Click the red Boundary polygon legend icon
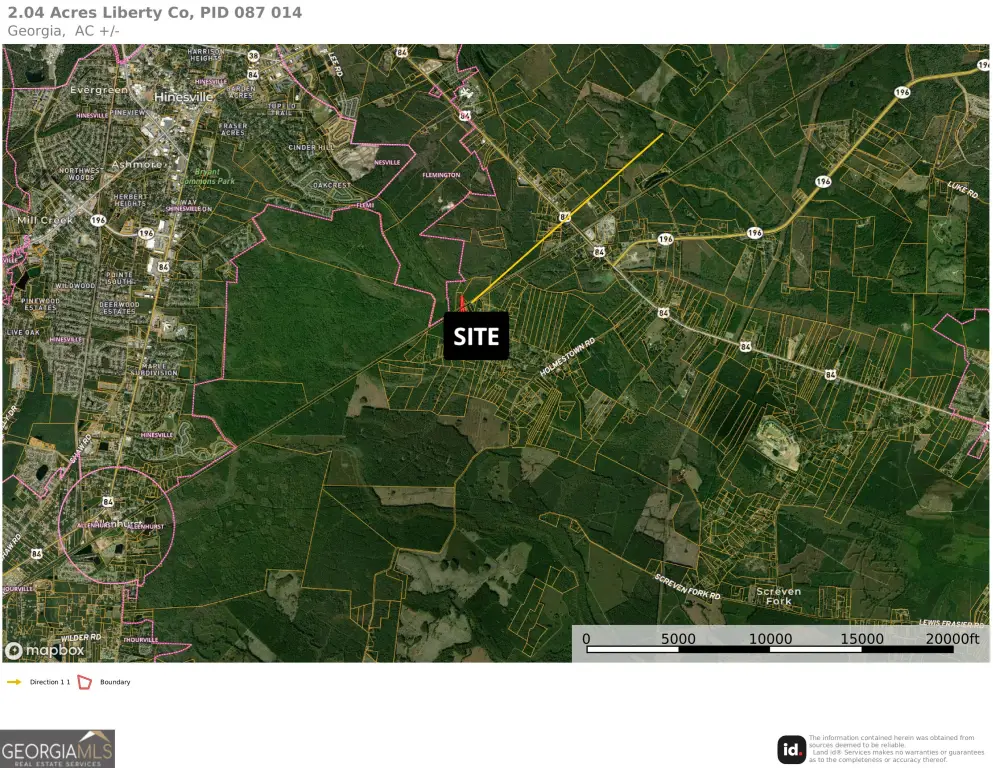Image resolution: width=993 pixels, height=768 pixels. [x=84, y=682]
